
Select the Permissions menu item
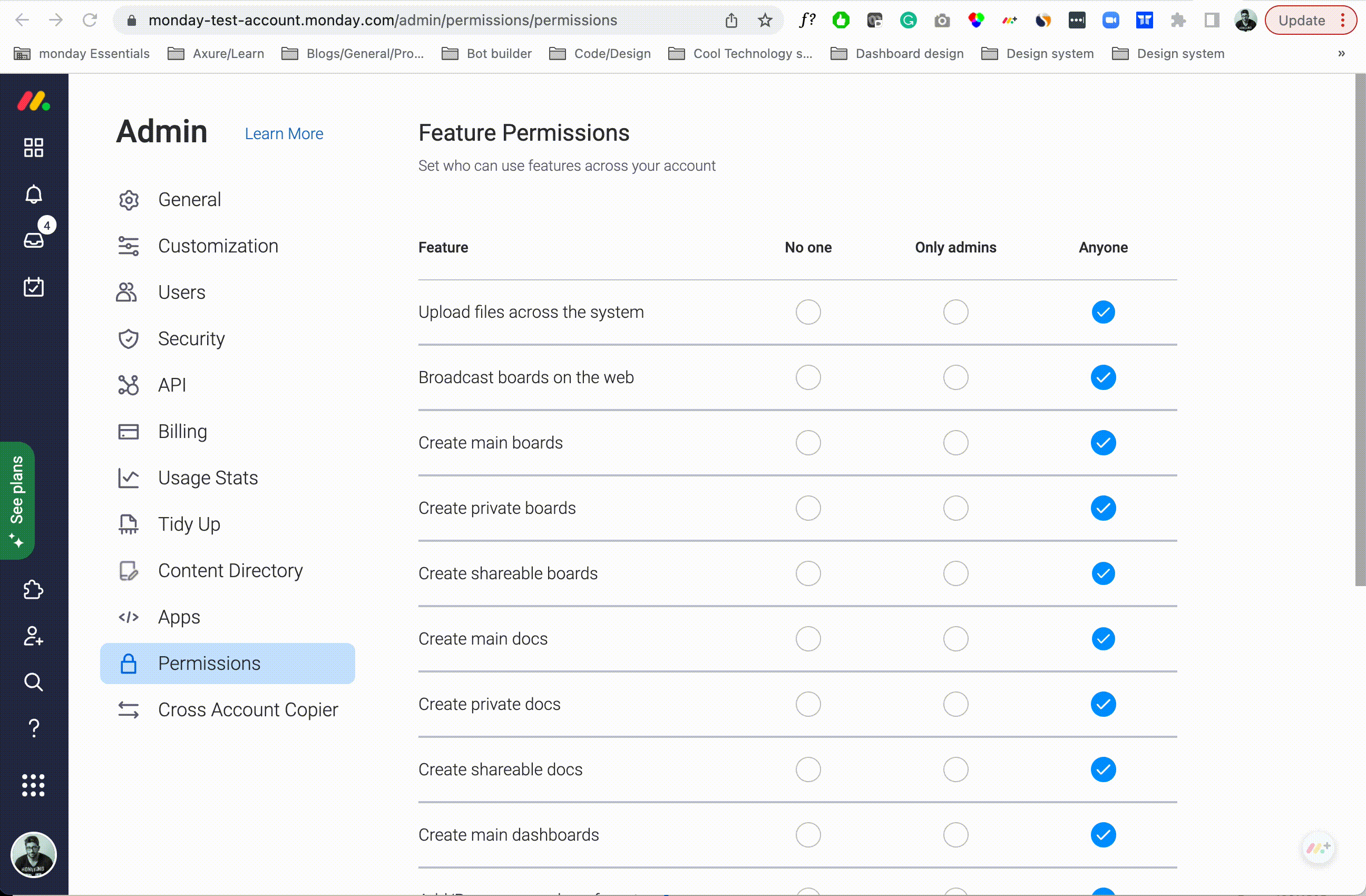pos(227,663)
